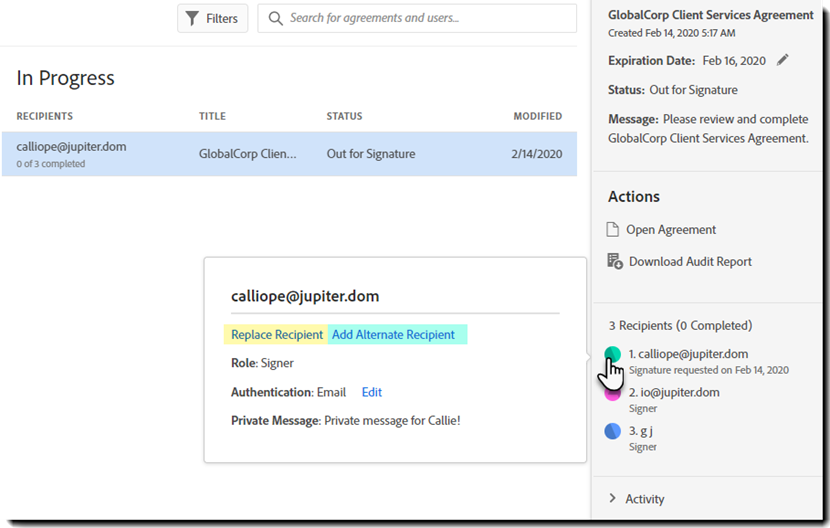Click the magnifying glass search icon
Screen dimensions: 830x528
[x=275, y=18]
